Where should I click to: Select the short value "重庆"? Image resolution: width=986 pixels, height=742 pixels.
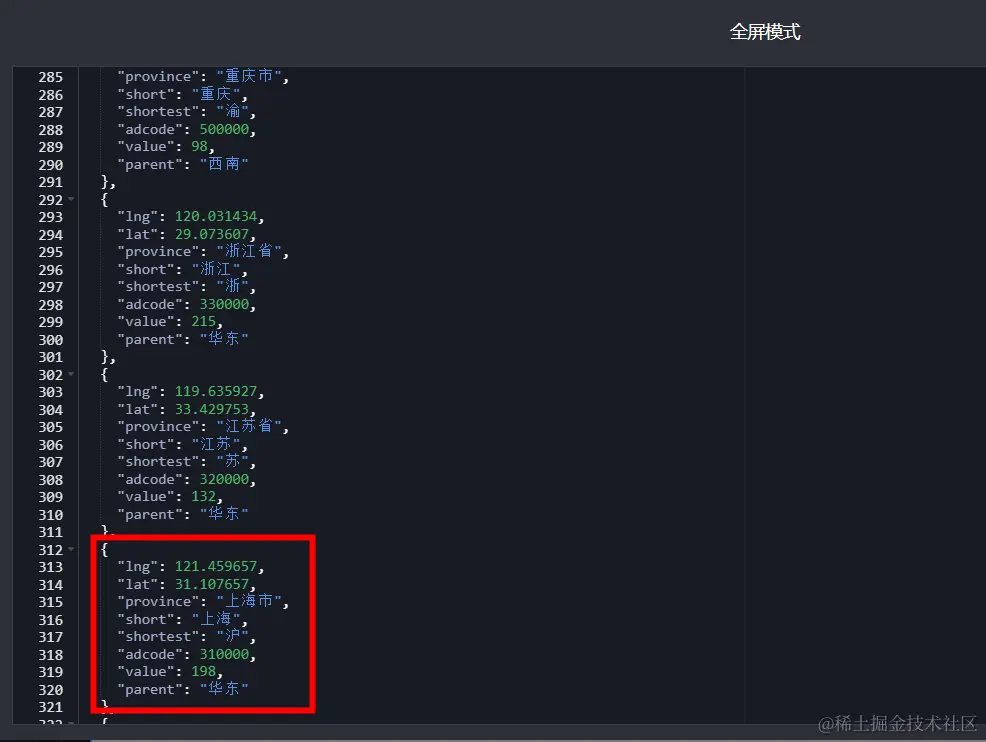pyautogui.click(x=216, y=94)
